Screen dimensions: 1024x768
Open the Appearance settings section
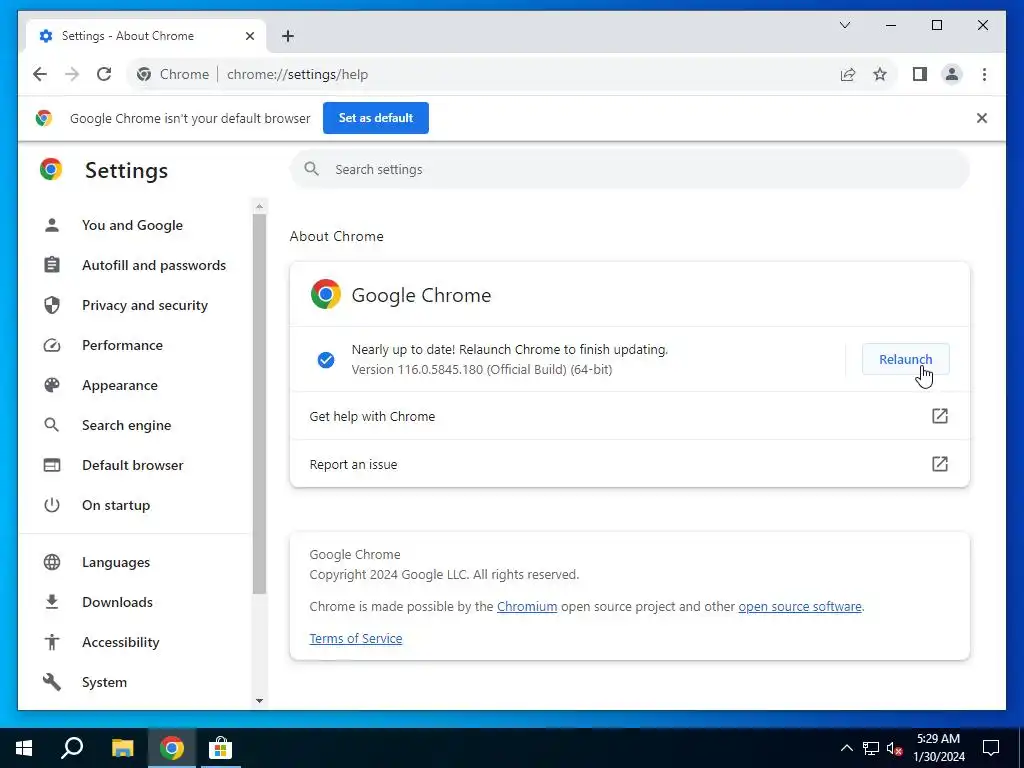tap(120, 385)
